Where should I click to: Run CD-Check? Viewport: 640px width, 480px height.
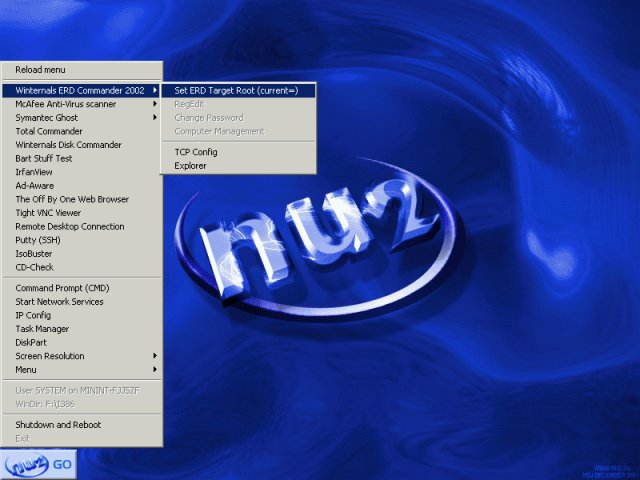(82, 267)
